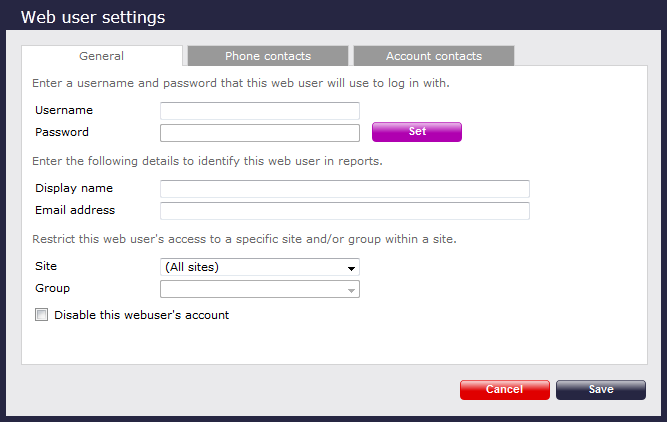
Task: Click the Password field label
Action: click(x=62, y=132)
